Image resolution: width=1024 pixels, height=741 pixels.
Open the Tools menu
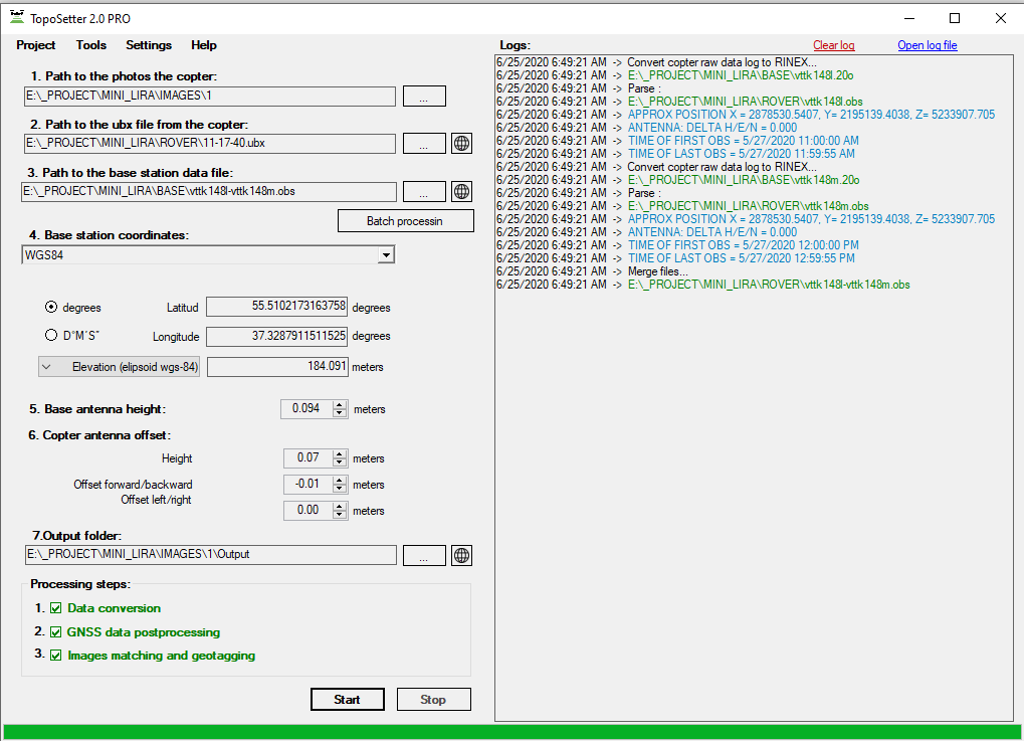click(x=91, y=45)
